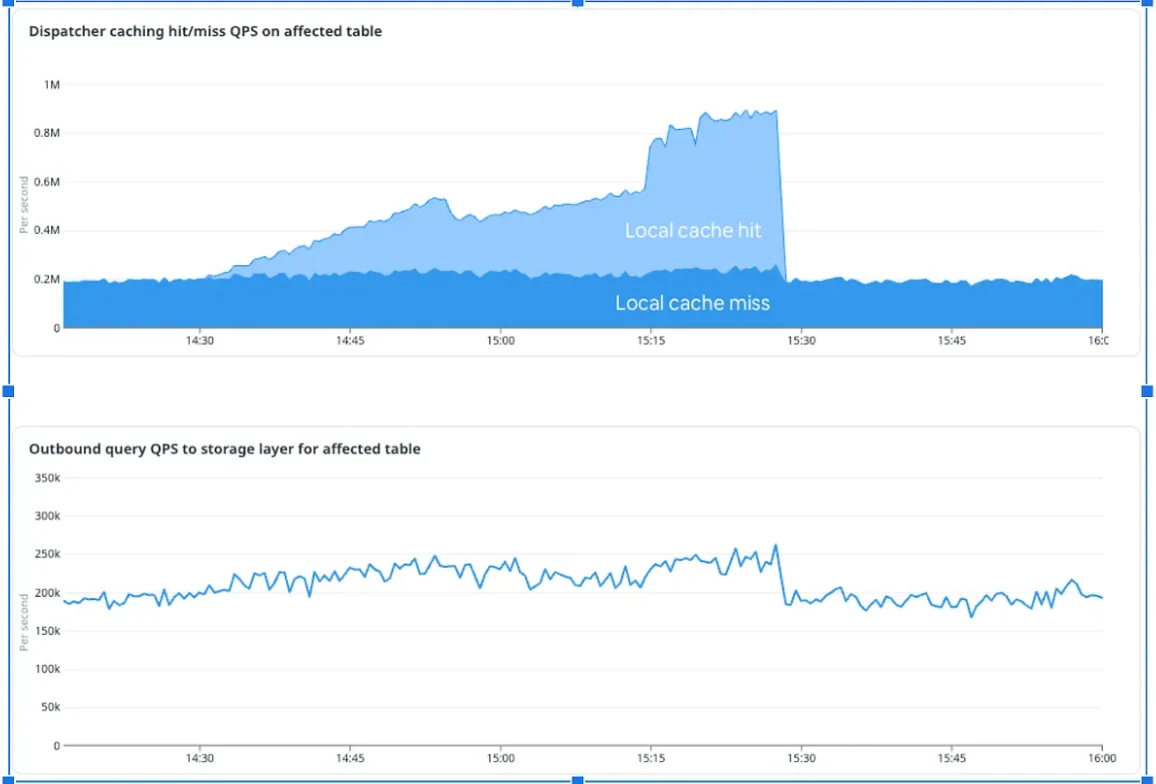
Task: Click the 300k y-axis label
Action: [x=47, y=516]
